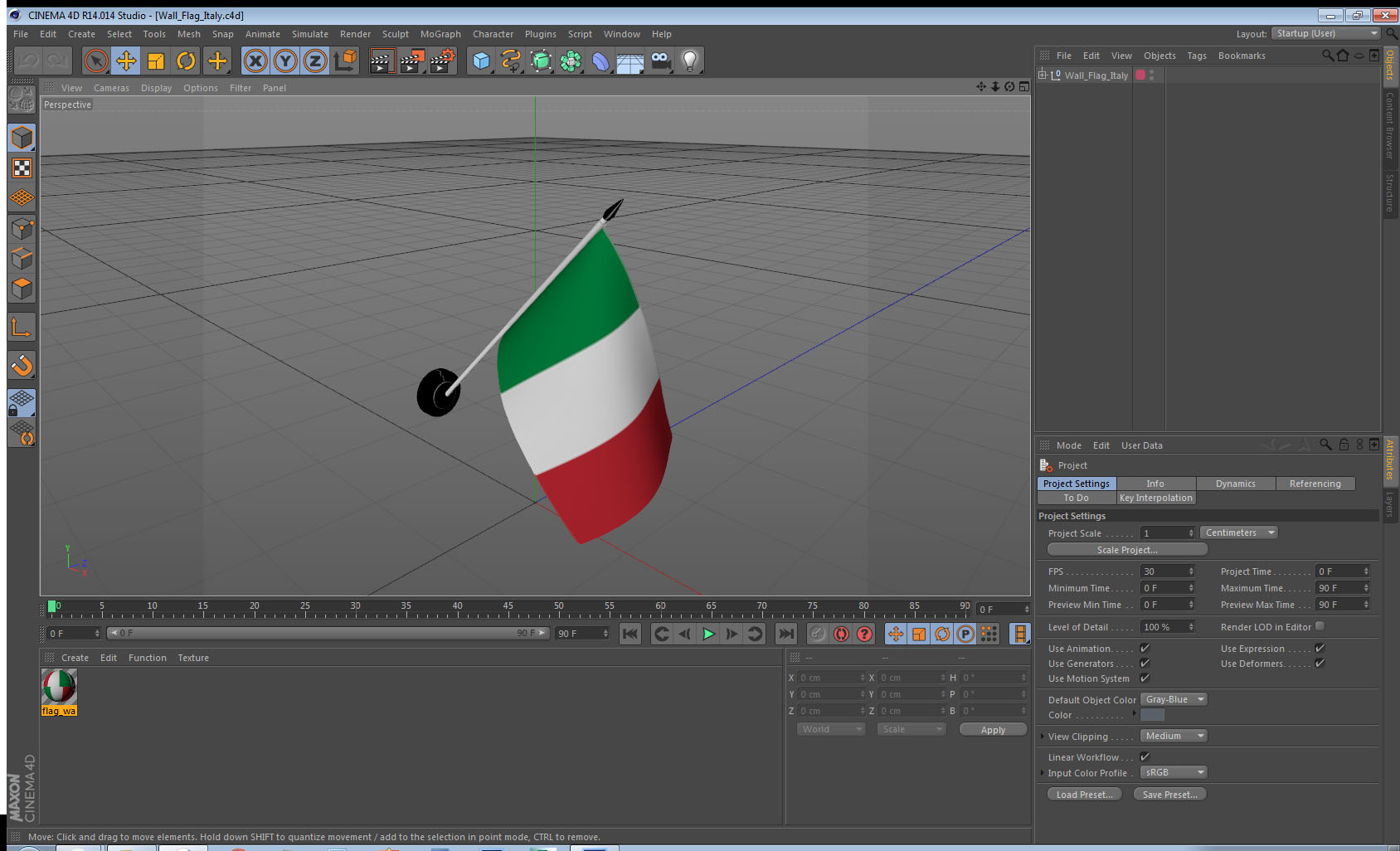Open Edit Render Settings icon
This screenshot has width=1400, height=851.
tap(442, 61)
